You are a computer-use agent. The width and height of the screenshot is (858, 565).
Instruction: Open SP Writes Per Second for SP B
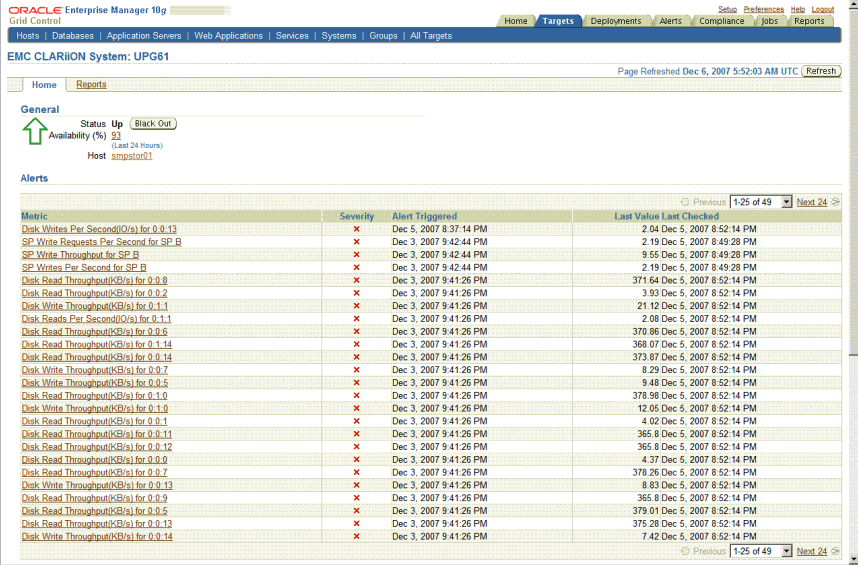point(84,267)
